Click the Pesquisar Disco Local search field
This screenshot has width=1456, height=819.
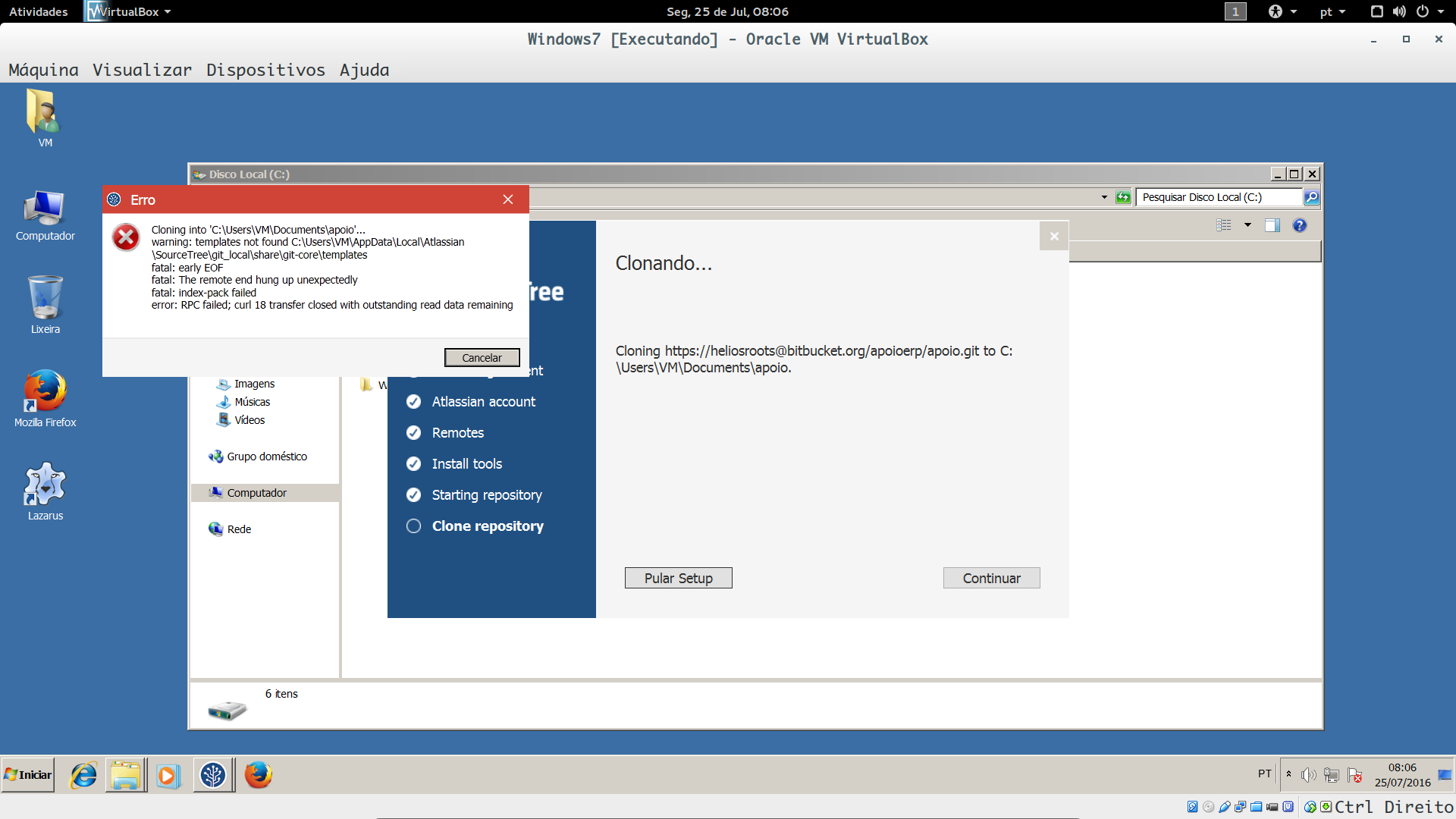1219,197
